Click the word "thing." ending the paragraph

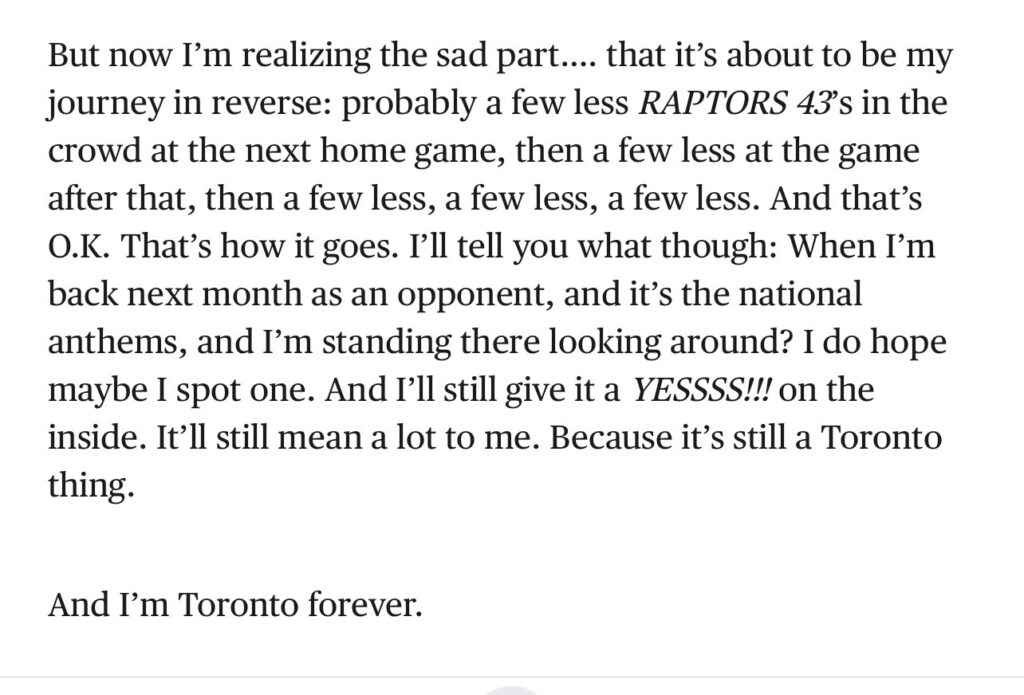click(x=91, y=486)
